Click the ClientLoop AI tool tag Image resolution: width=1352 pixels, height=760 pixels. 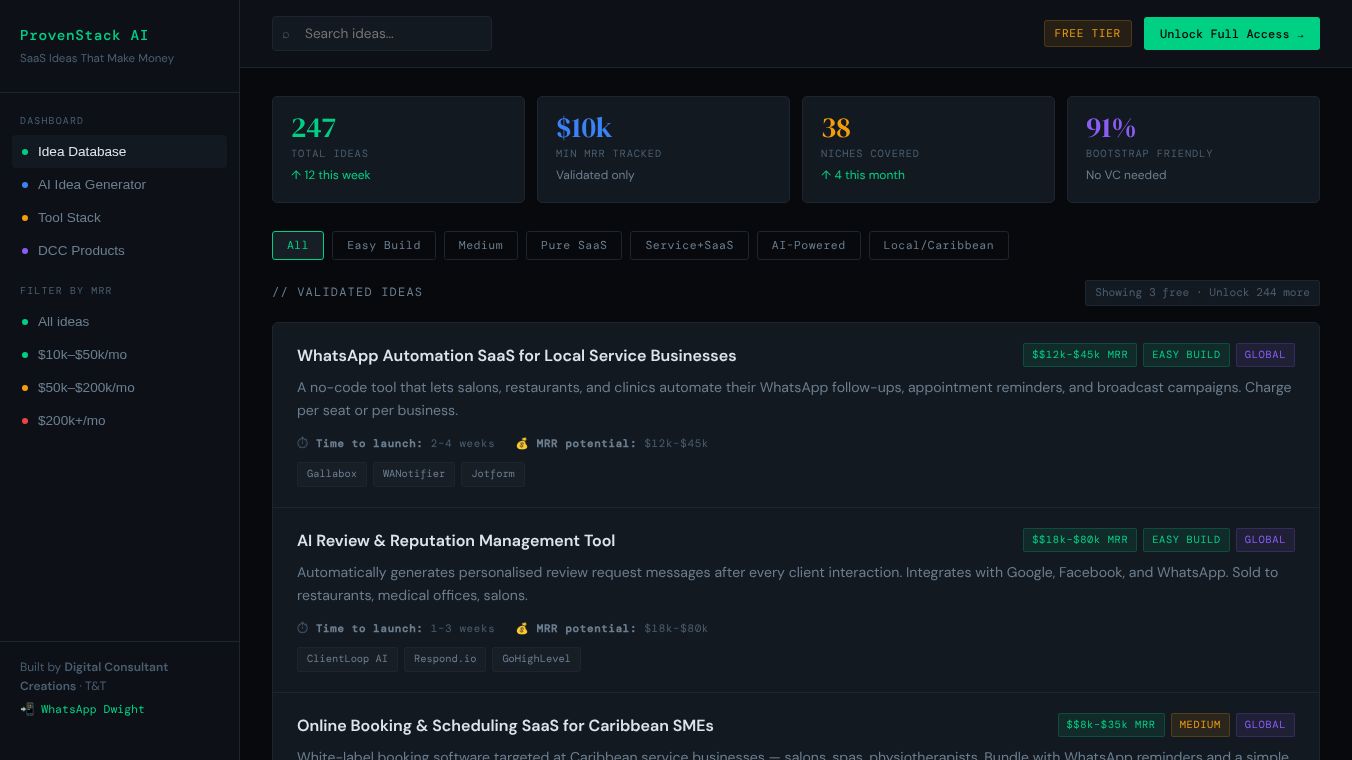(347, 659)
